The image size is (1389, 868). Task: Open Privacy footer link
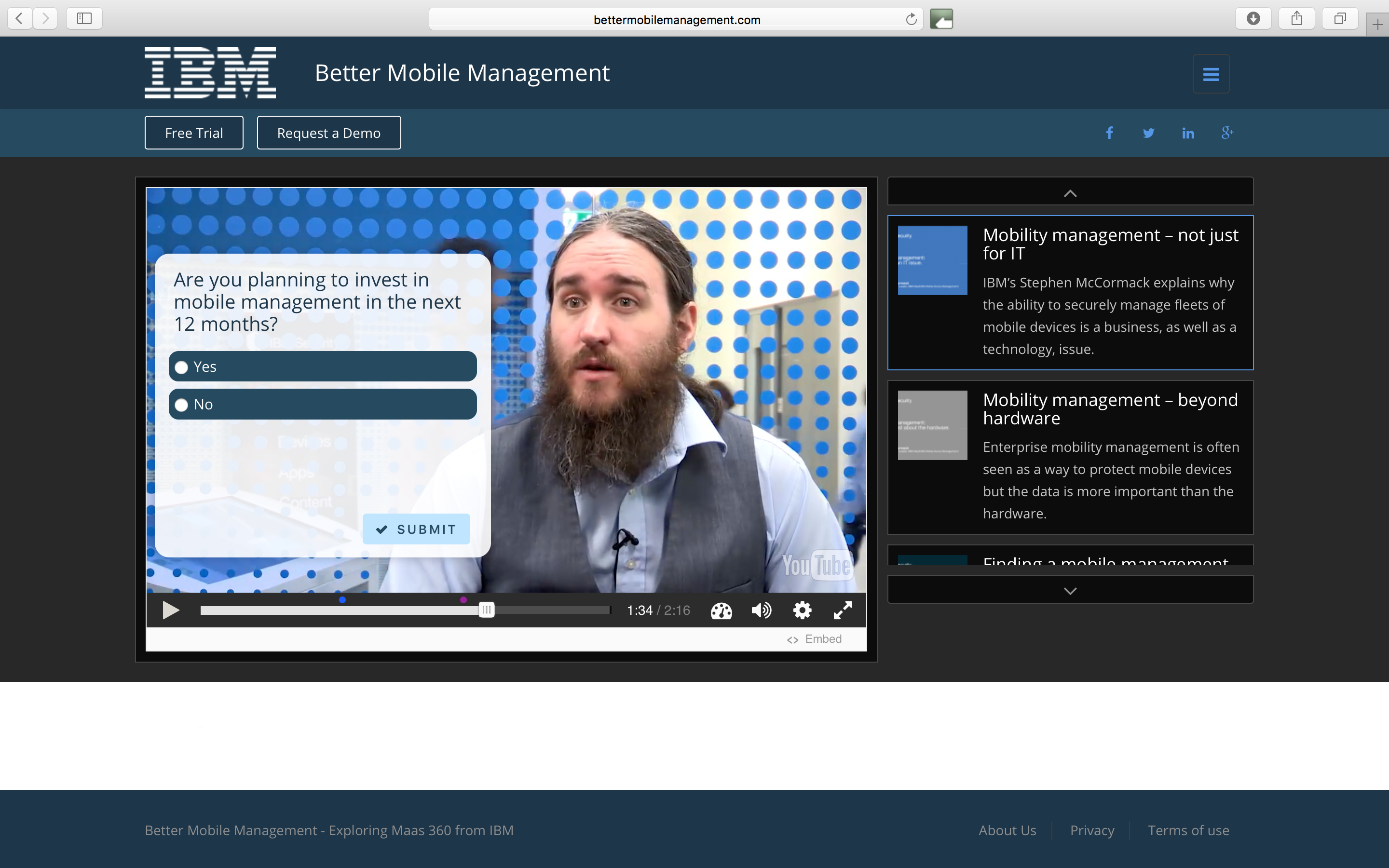[x=1092, y=830]
